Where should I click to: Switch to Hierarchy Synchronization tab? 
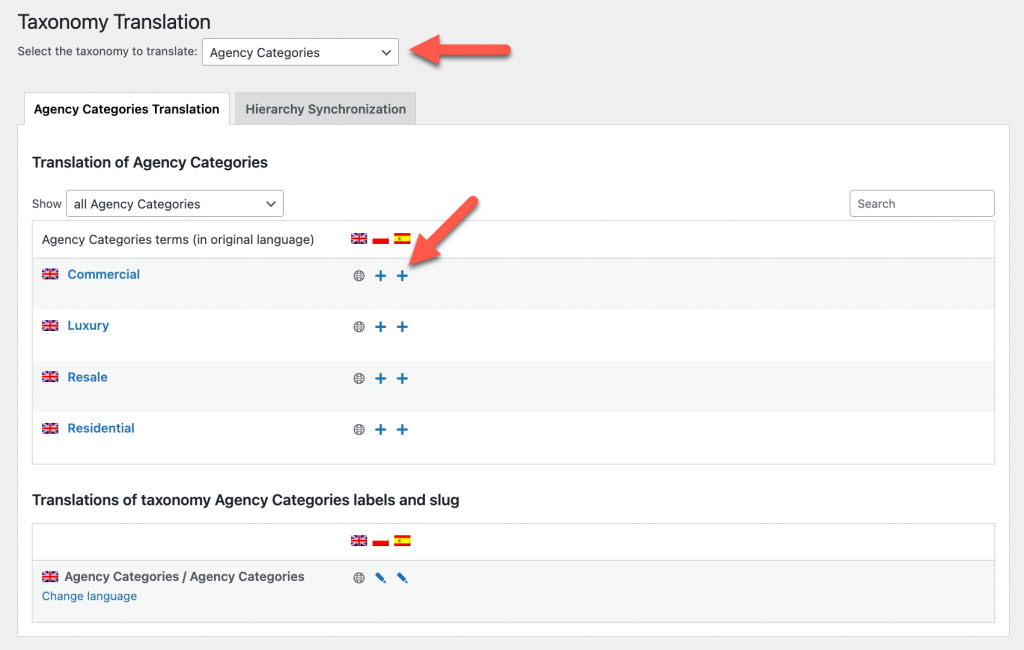tap(325, 109)
